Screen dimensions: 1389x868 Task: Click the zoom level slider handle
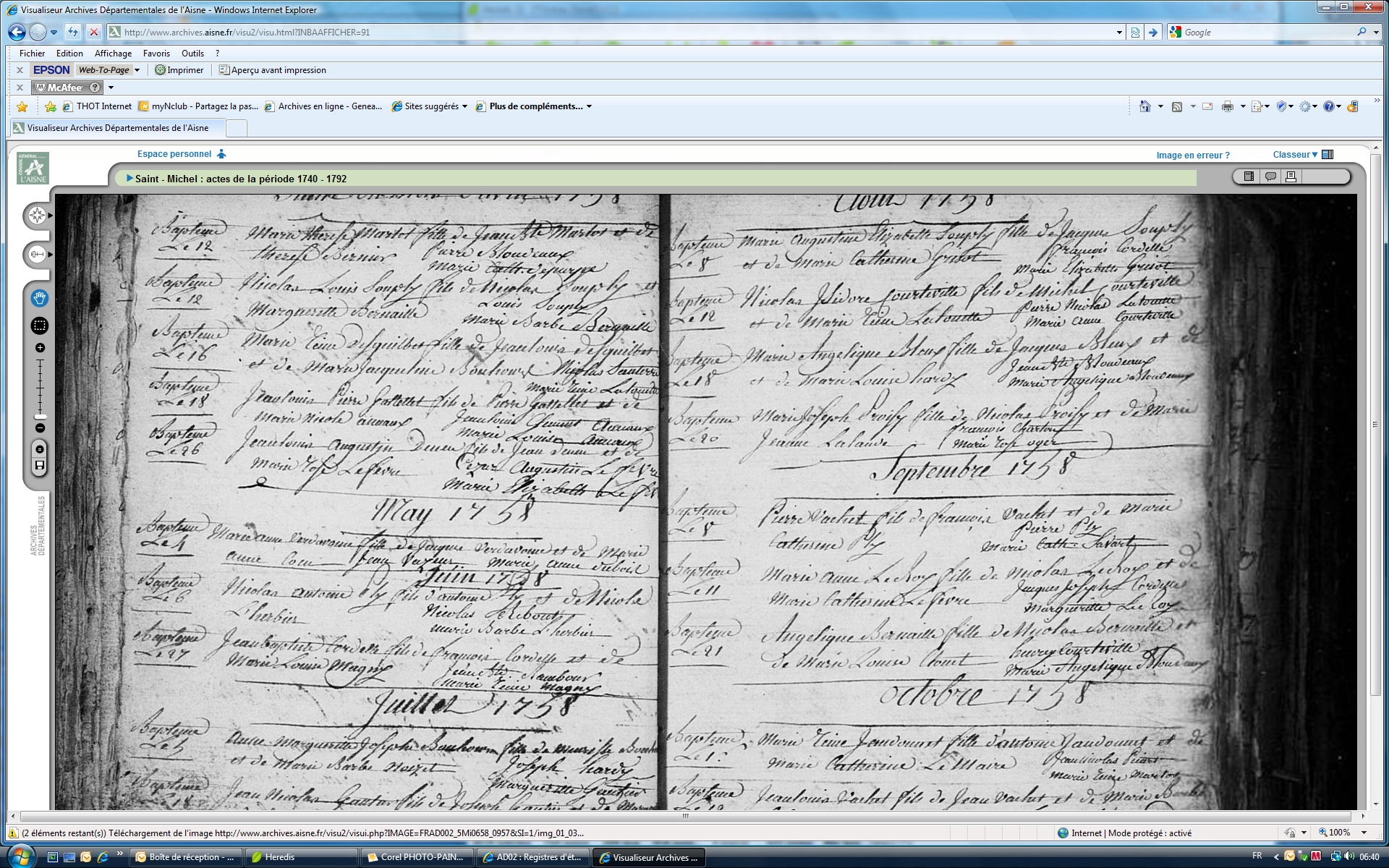pyautogui.click(x=40, y=417)
